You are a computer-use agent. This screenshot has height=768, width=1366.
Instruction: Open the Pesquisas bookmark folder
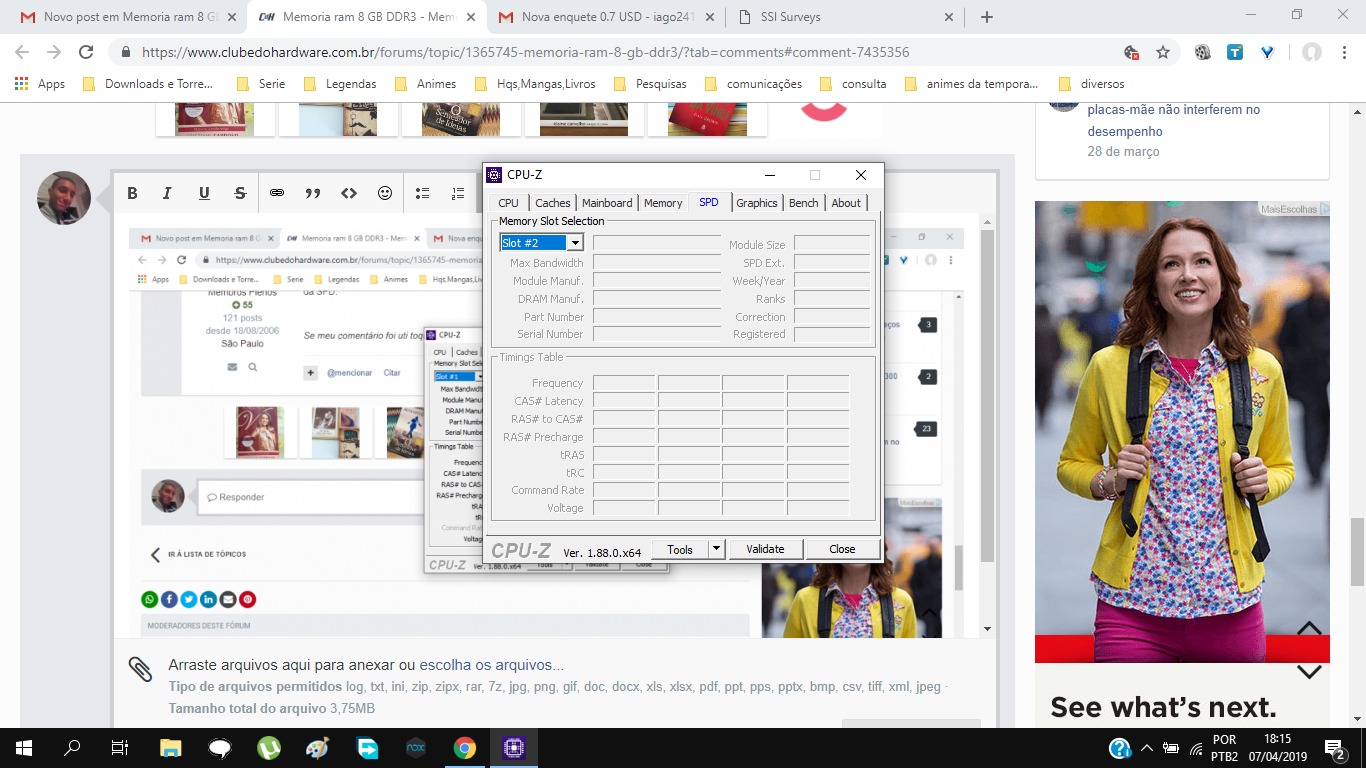point(651,84)
